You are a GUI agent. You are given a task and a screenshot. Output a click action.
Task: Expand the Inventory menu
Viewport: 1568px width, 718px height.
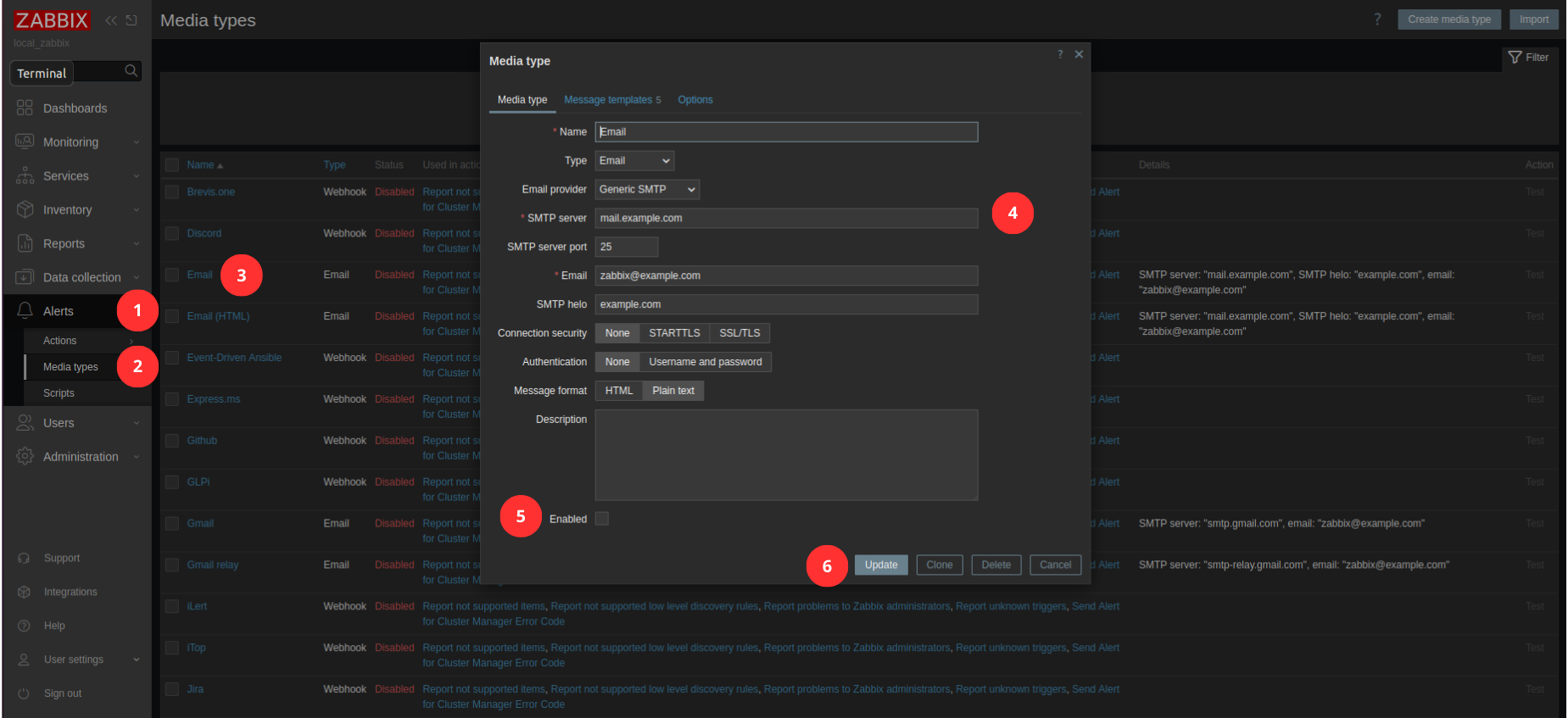(137, 210)
